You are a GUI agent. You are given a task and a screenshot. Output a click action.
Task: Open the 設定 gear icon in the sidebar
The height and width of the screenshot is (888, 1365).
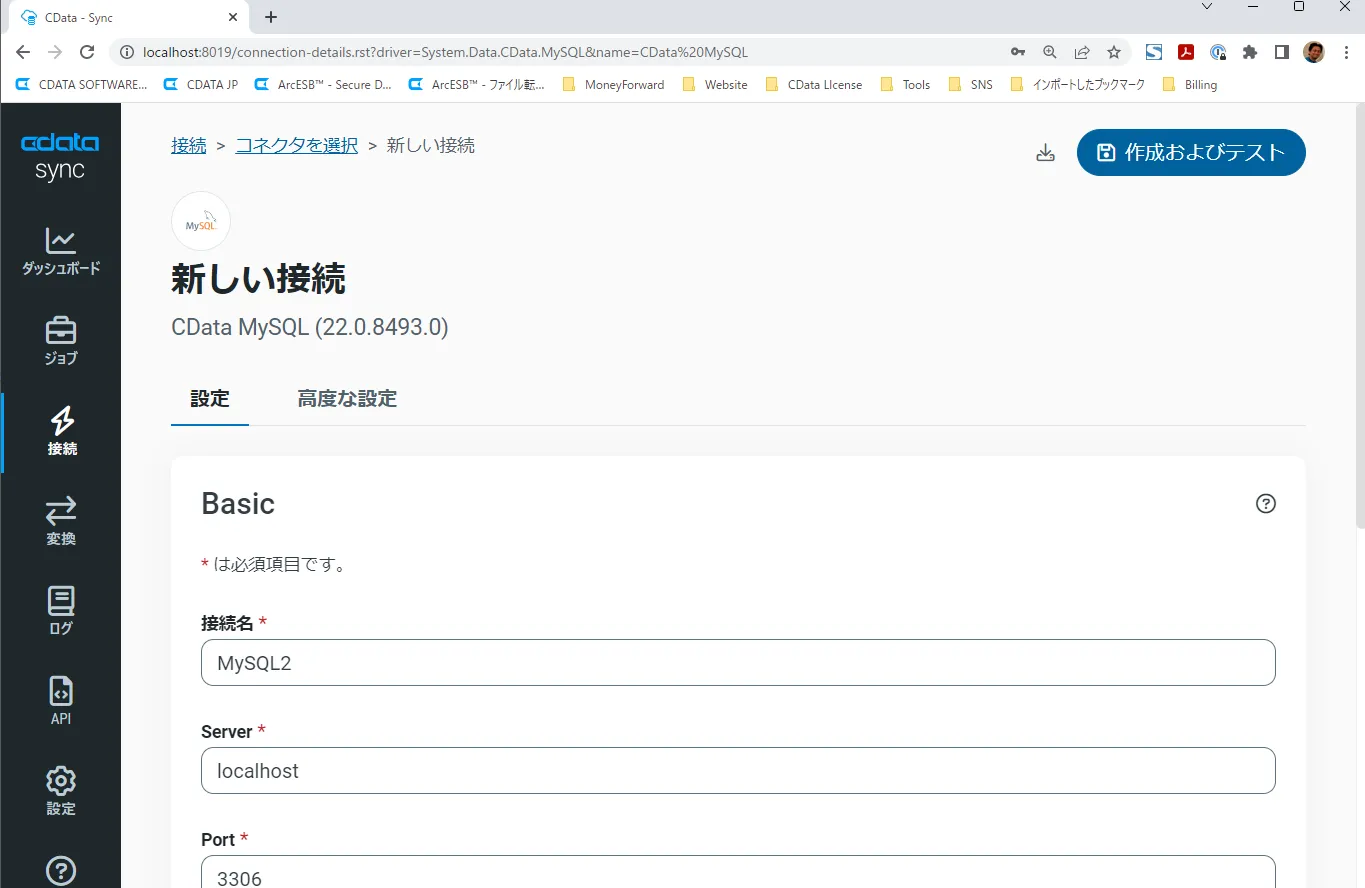[60, 790]
